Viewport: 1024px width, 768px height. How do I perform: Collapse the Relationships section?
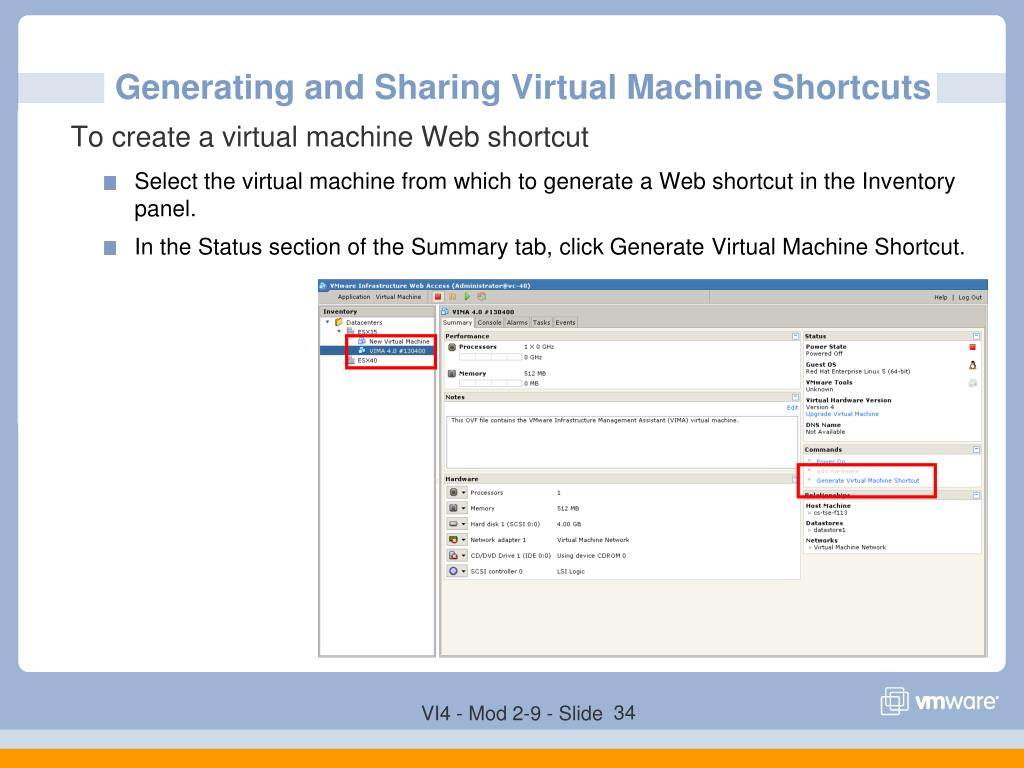click(x=976, y=496)
